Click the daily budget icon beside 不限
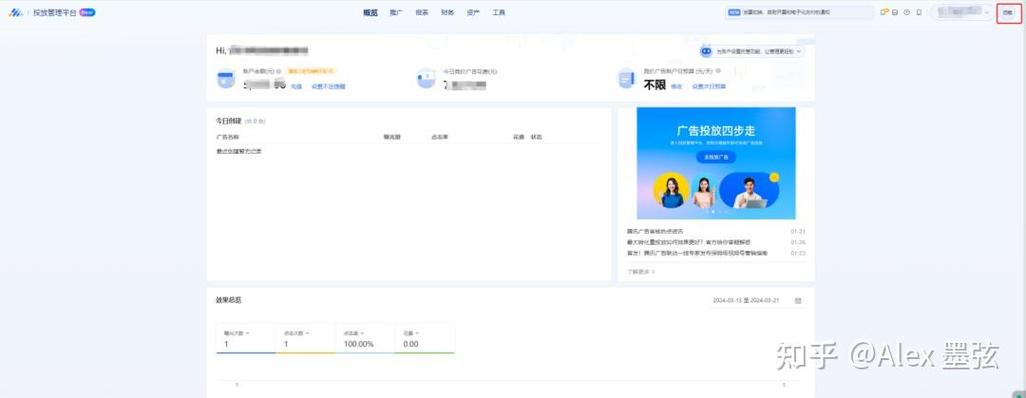Screen dimensions: 1026x398 click(x=626, y=79)
